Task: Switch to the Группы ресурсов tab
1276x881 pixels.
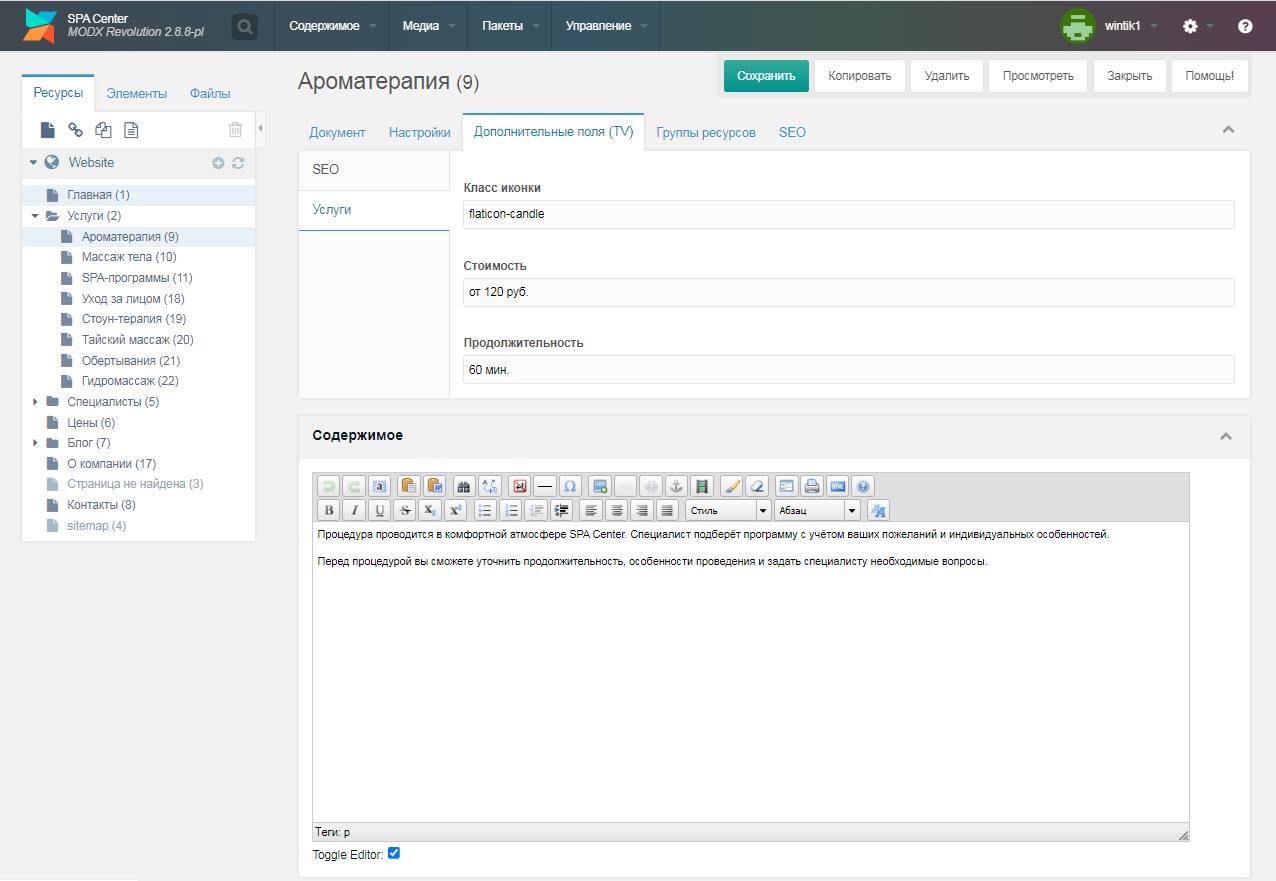Action: click(x=706, y=132)
